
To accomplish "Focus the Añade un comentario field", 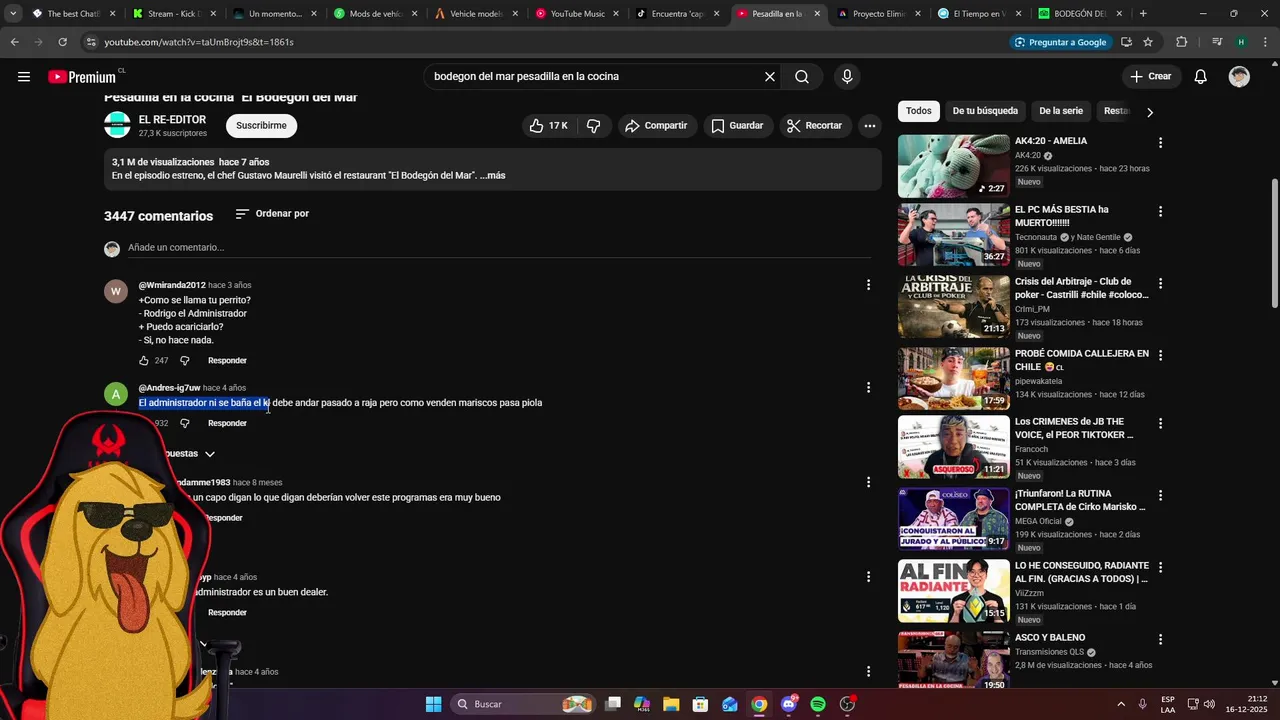I will pyautogui.click(x=499, y=248).
